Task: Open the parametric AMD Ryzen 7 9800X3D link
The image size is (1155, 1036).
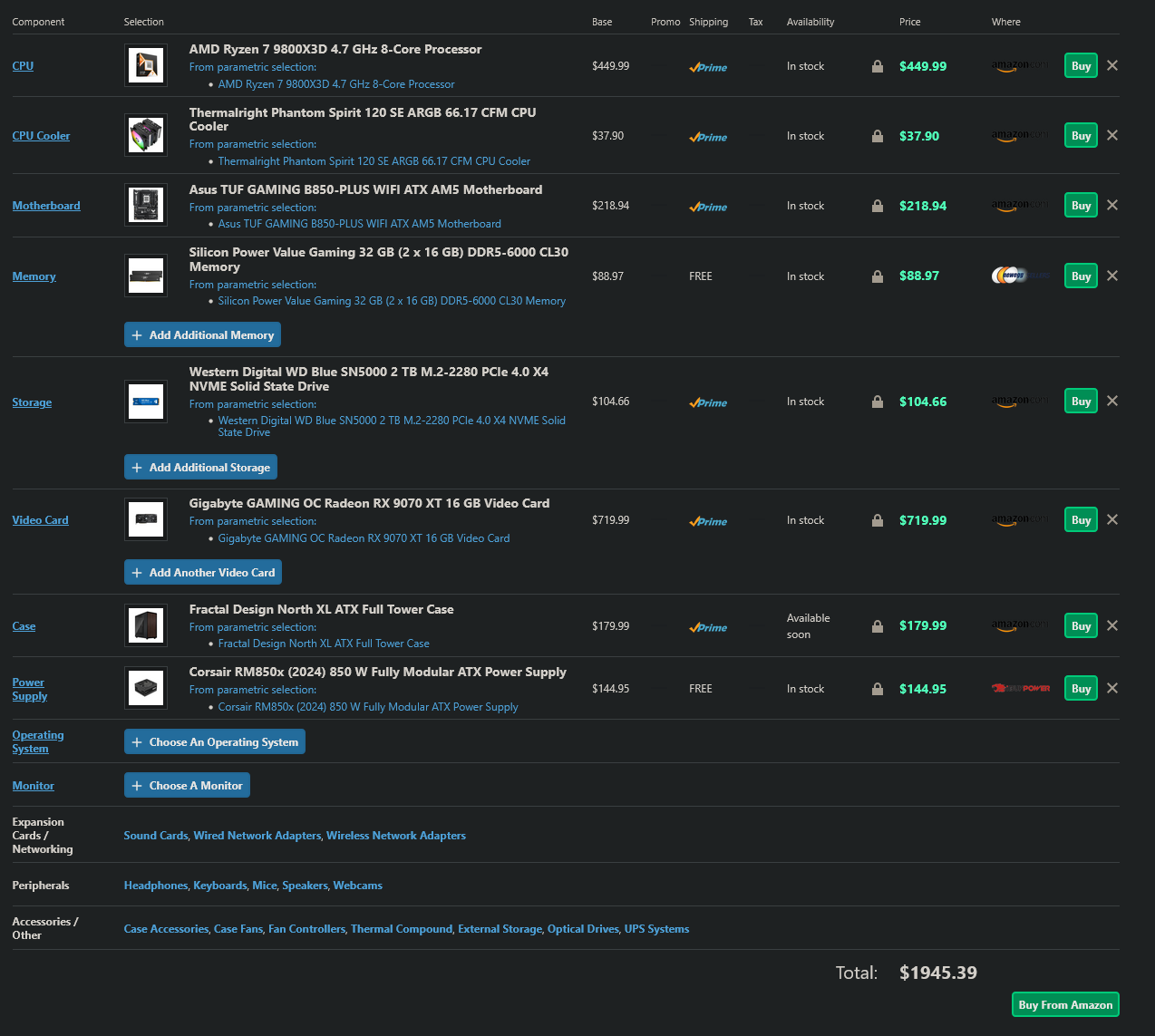Action: (x=336, y=83)
